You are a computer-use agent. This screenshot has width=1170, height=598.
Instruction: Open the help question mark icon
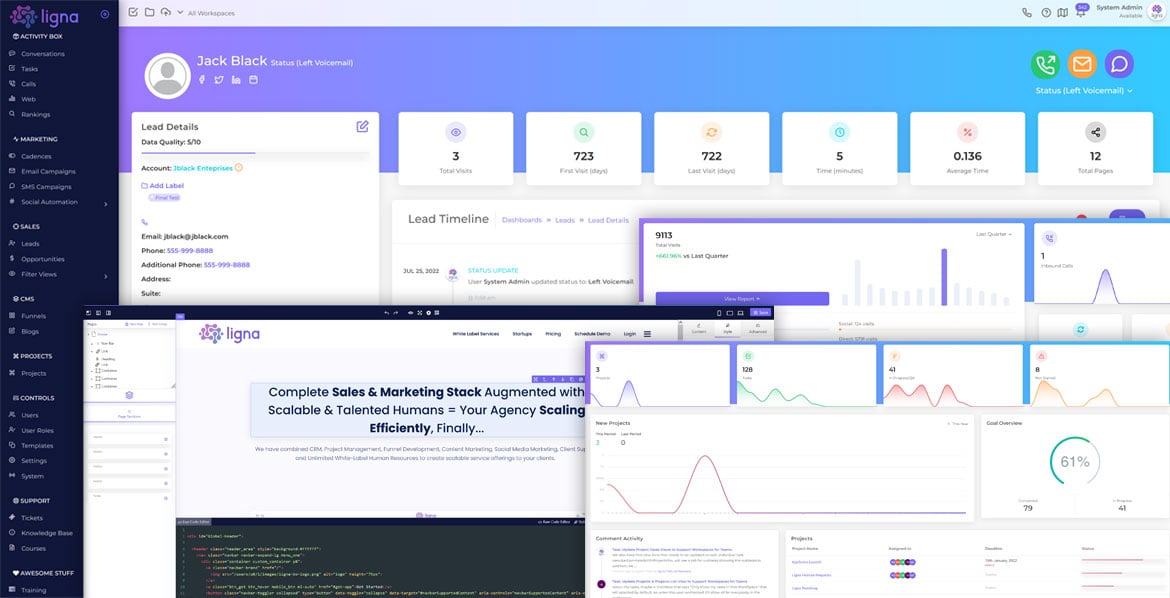point(1046,13)
